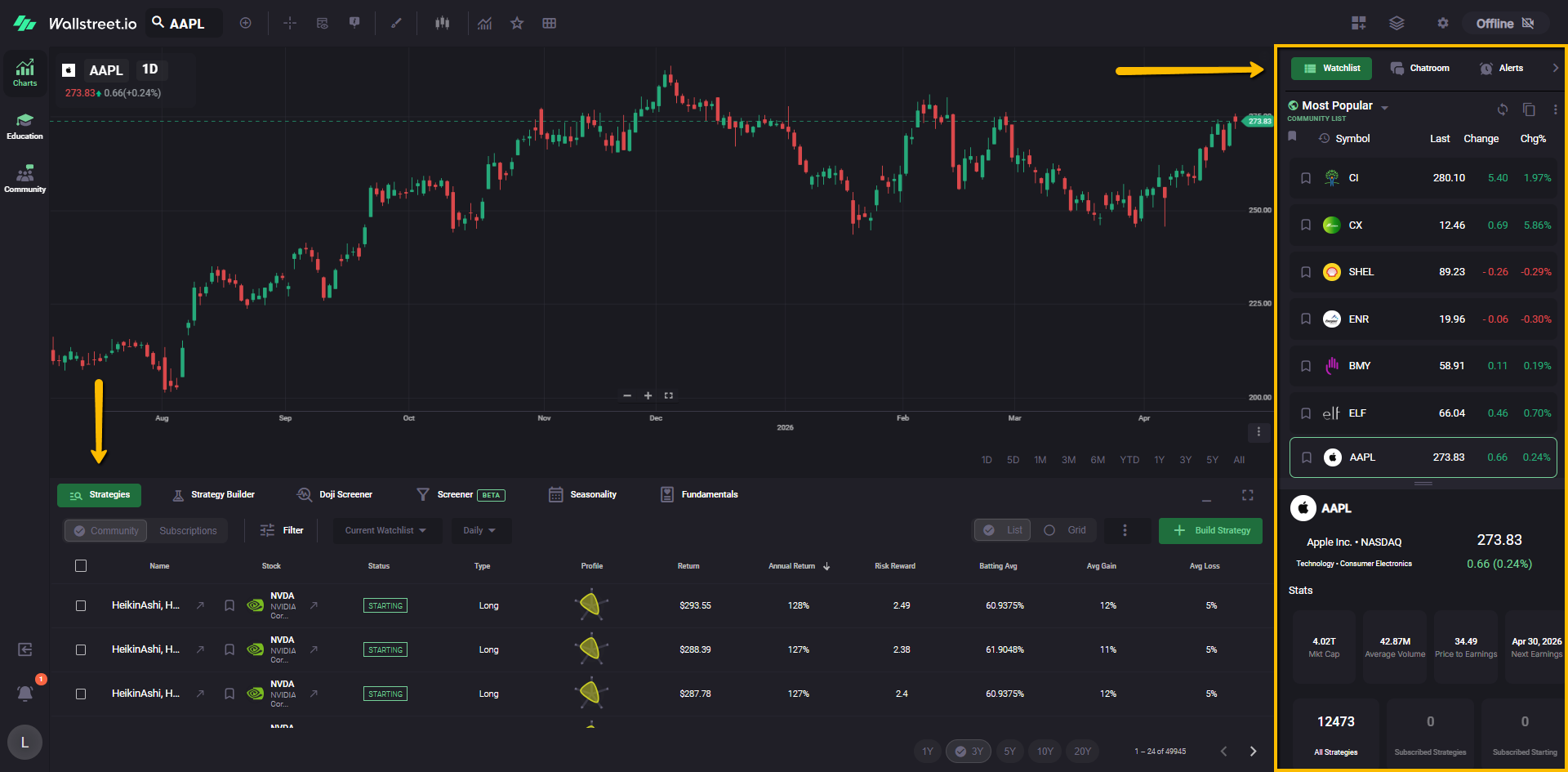Image resolution: width=1568 pixels, height=772 pixels.
Task: Click the Build Strategy button
Action: (x=1210, y=530)
